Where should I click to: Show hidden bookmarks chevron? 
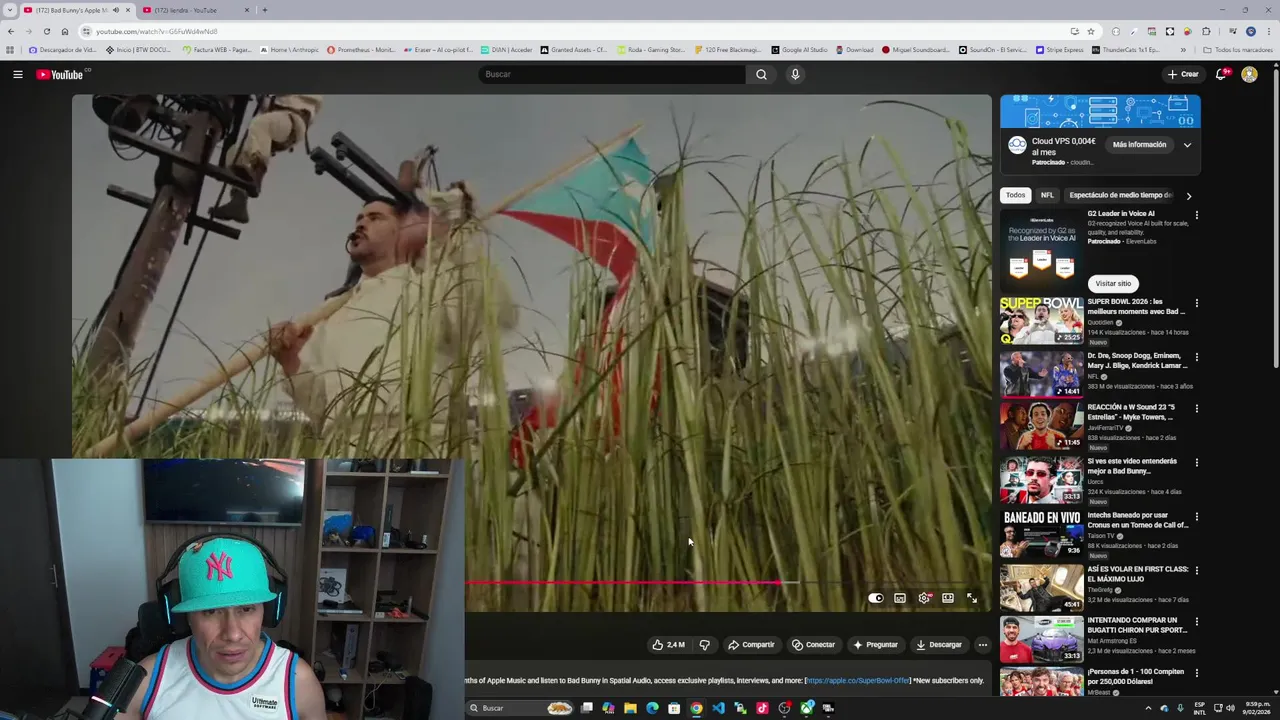[1183, 50]
